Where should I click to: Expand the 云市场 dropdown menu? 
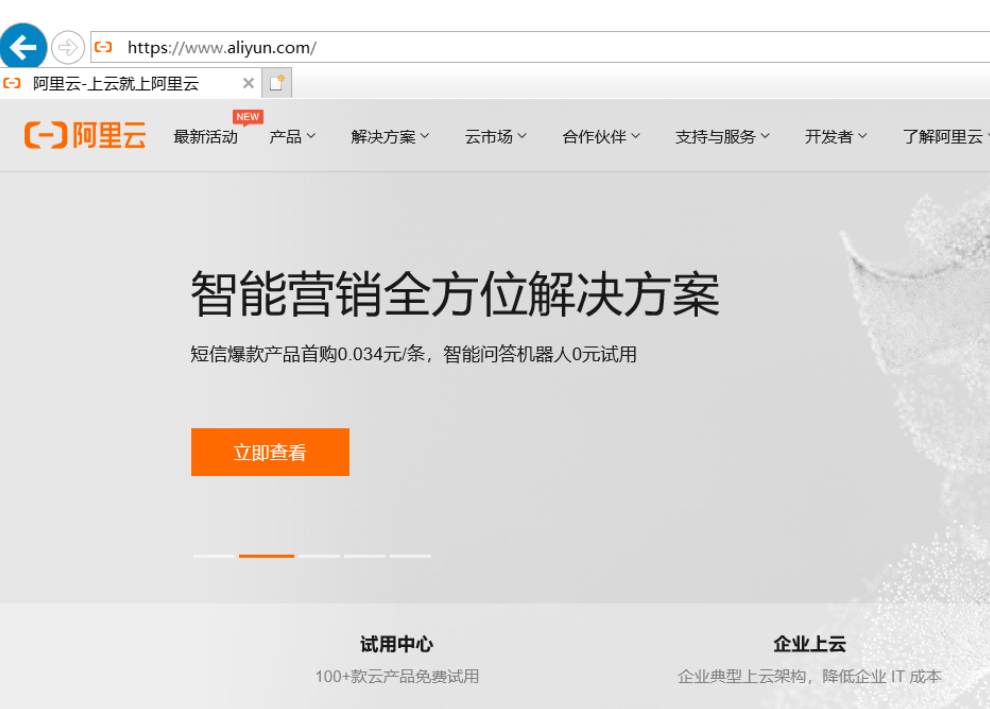click(x=496, y=136)
